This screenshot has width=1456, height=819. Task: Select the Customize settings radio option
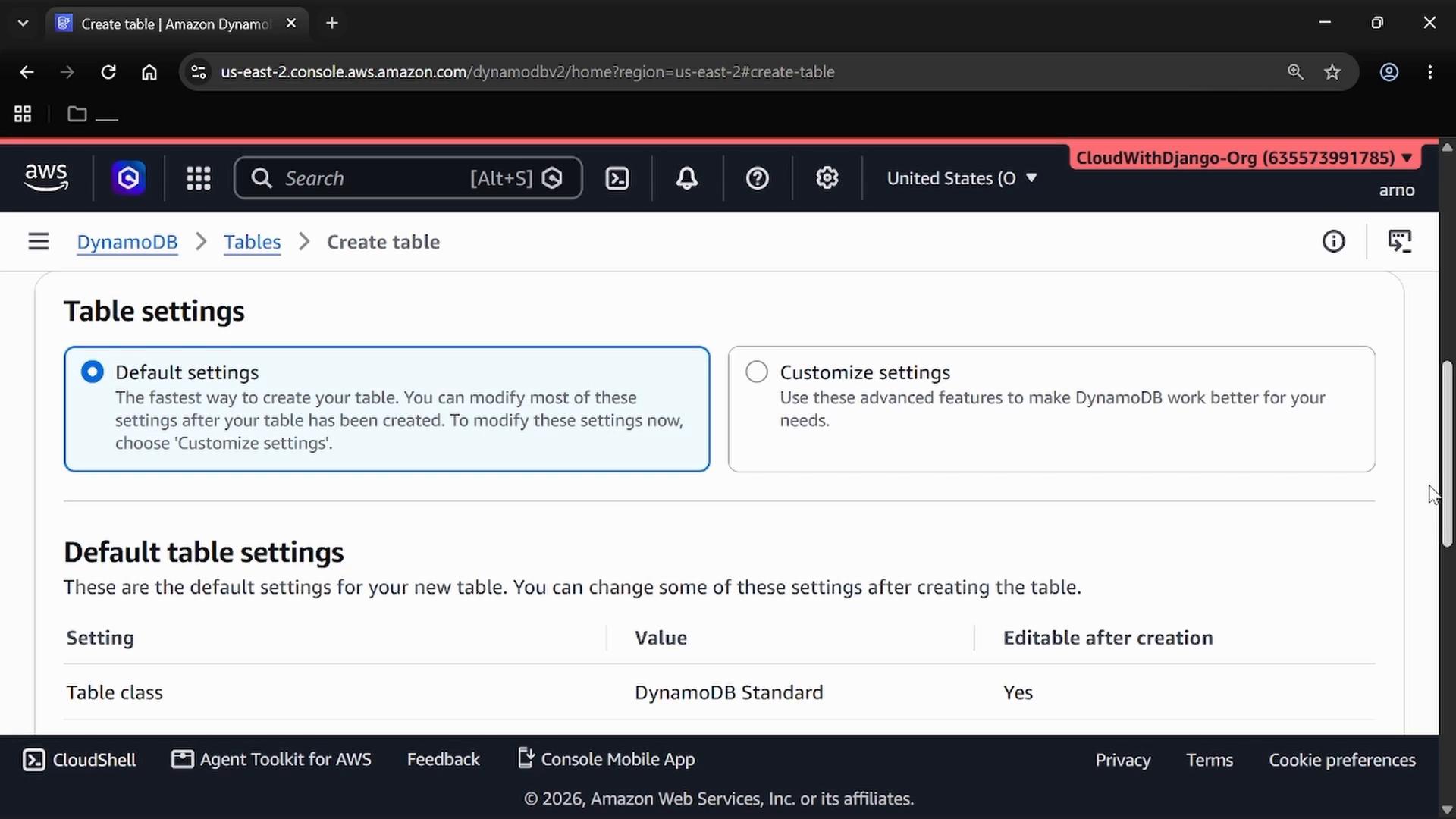click(x=757, y=372)
